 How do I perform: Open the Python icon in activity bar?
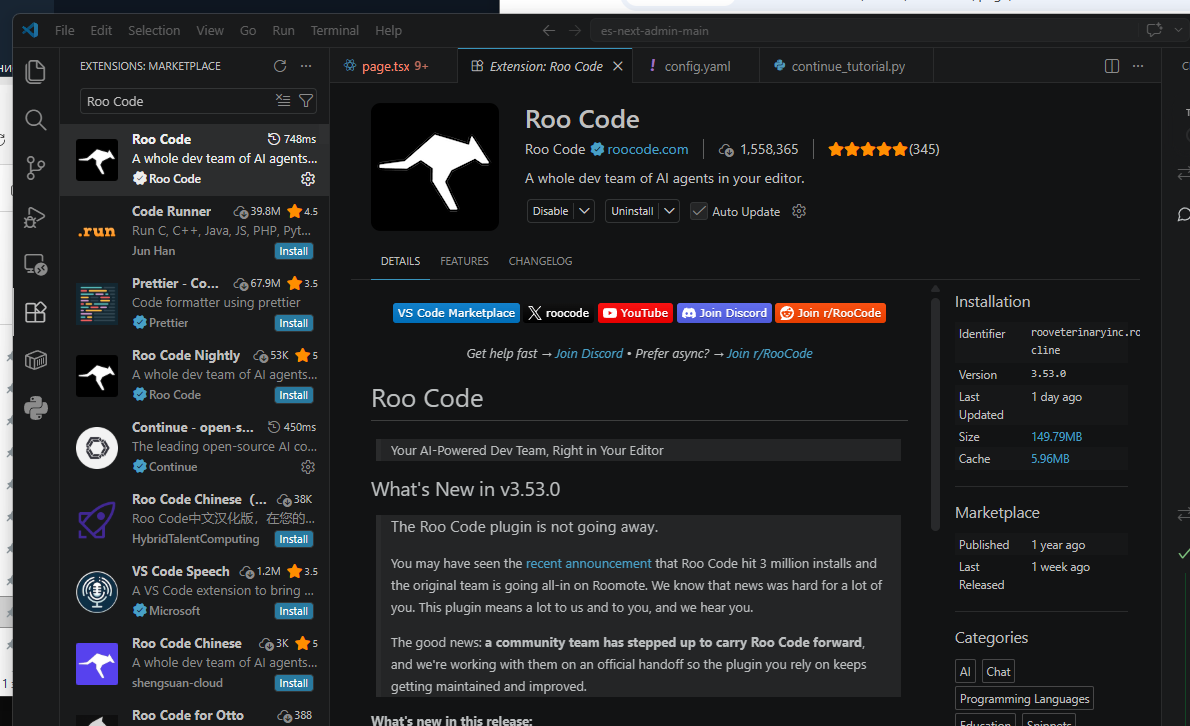pos(36,408)
